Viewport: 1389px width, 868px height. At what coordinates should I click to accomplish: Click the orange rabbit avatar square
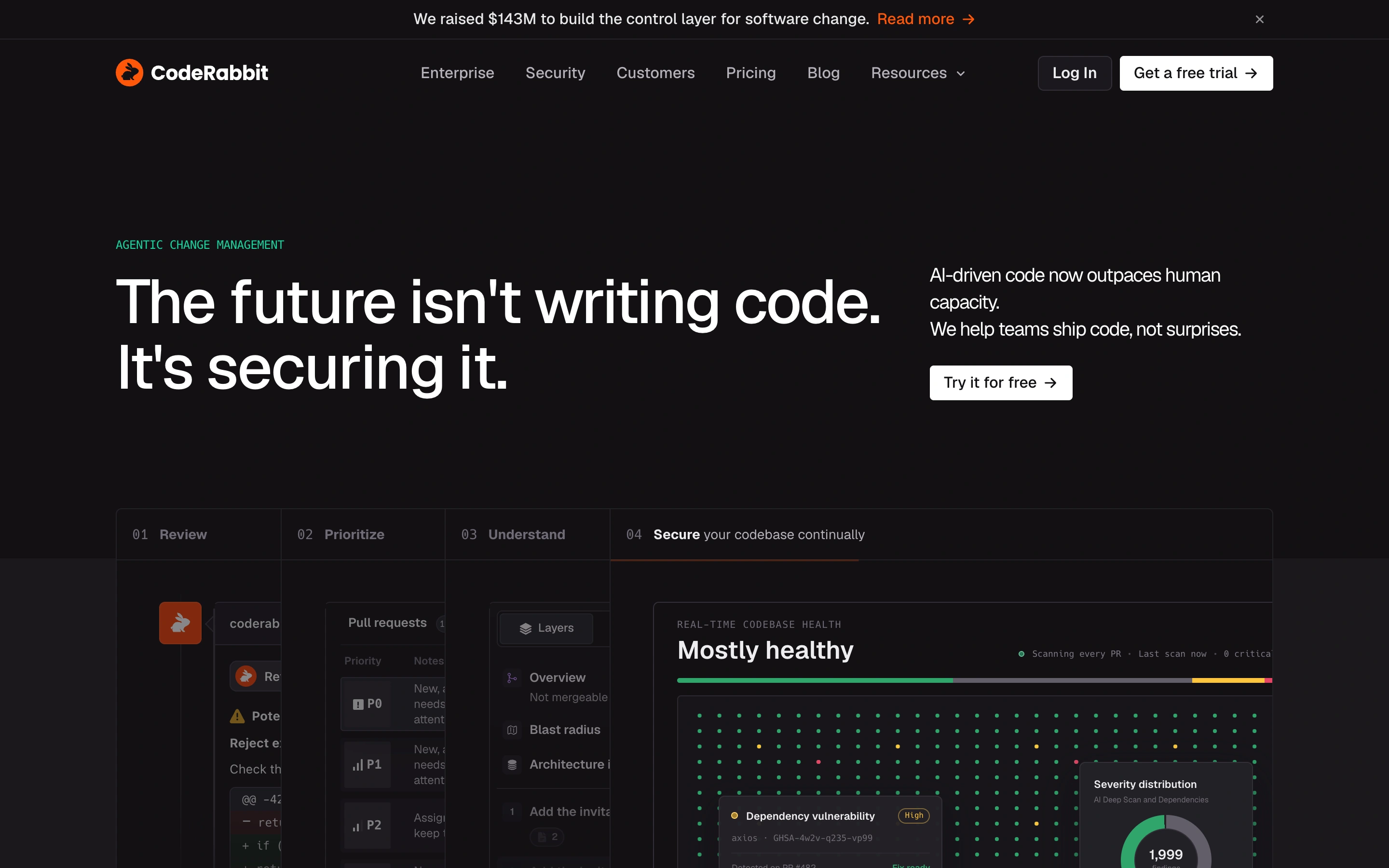click(x=180, y=623)
